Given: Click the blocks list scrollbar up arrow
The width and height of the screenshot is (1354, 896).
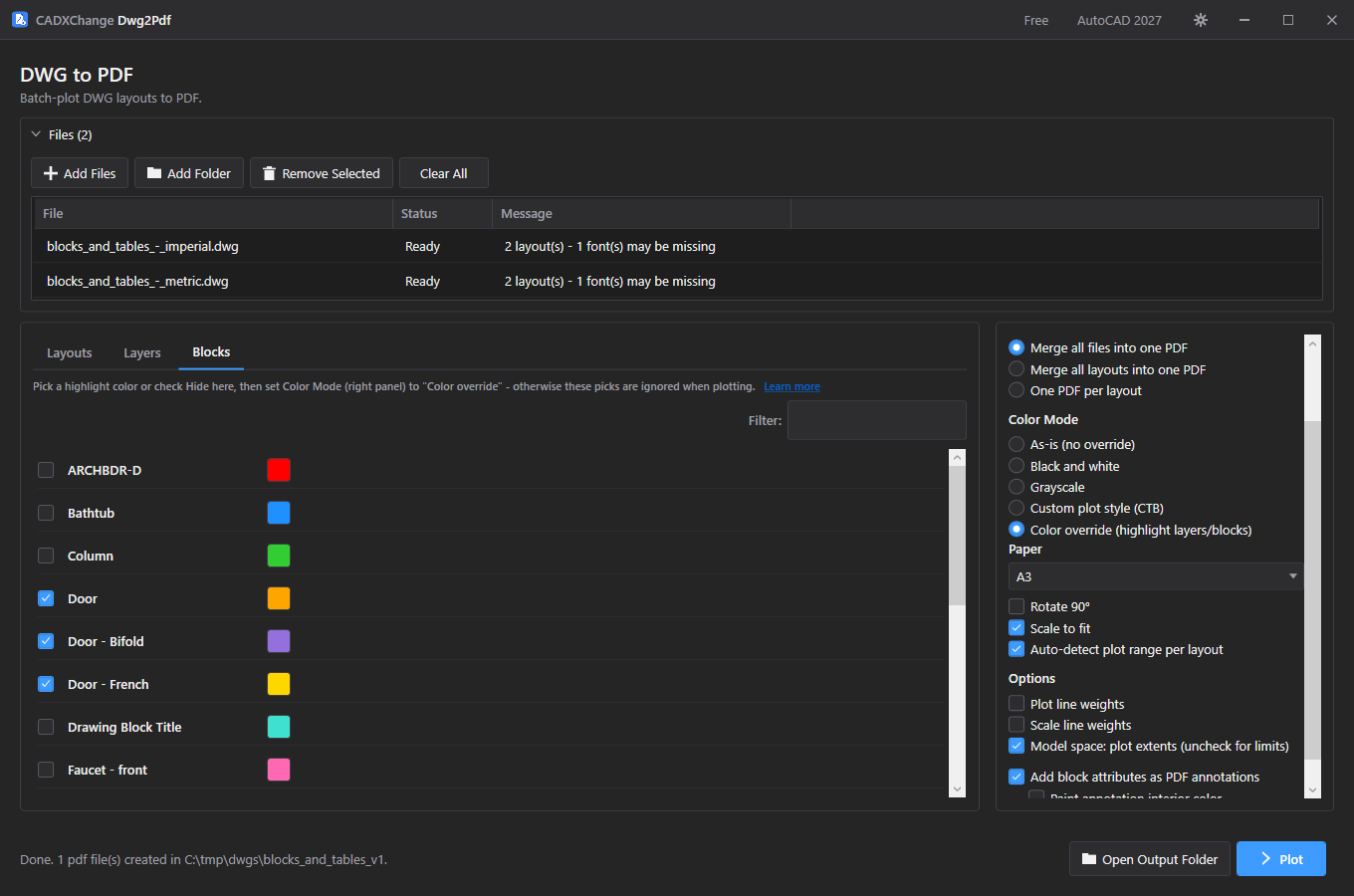Looking at the screenshot, I should (x=958, y=457).
